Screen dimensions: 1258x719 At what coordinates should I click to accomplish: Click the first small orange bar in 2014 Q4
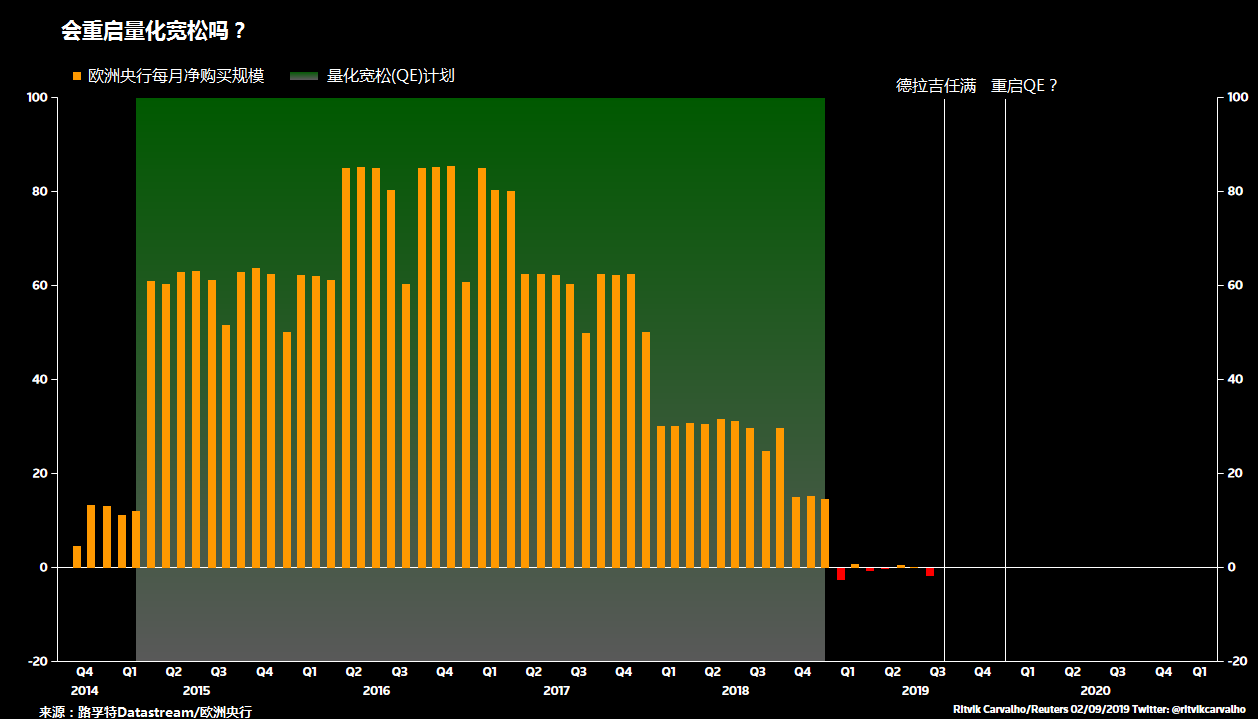click(77, 556)
